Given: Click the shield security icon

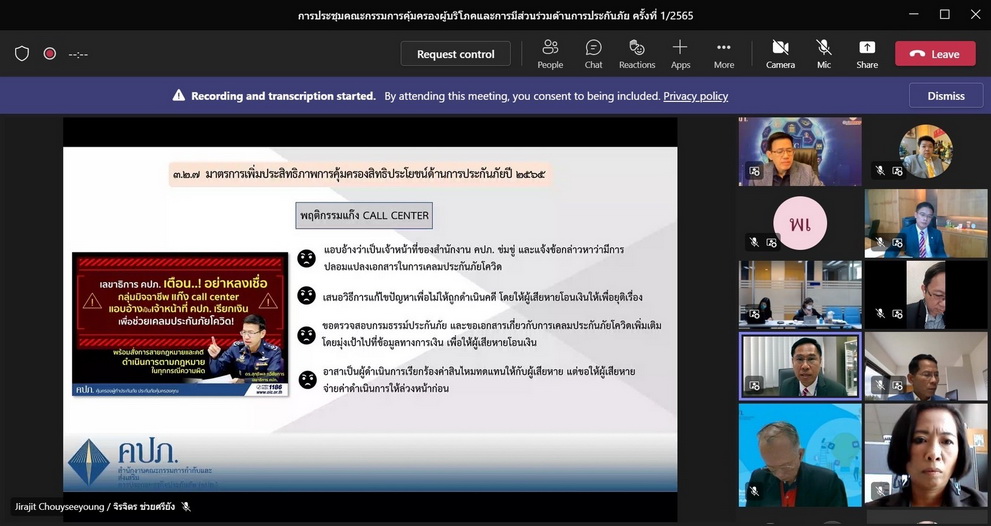Looking at the screenshot, I should pyautogui.click(x=22, y=54).
